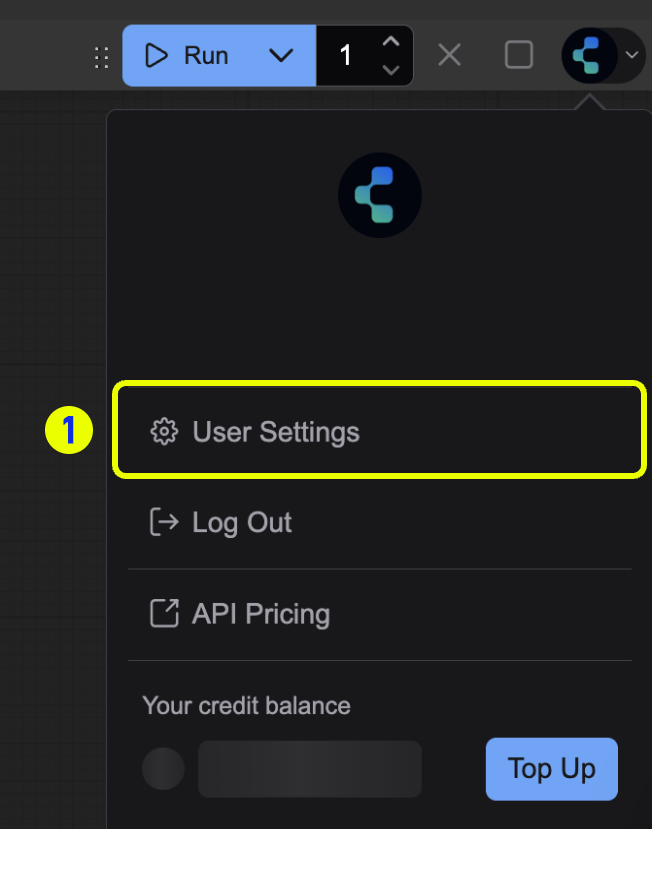The width and height of the screenshot is (671, 878).
Task: Click the batch count number input field
Action: (348, 55)
